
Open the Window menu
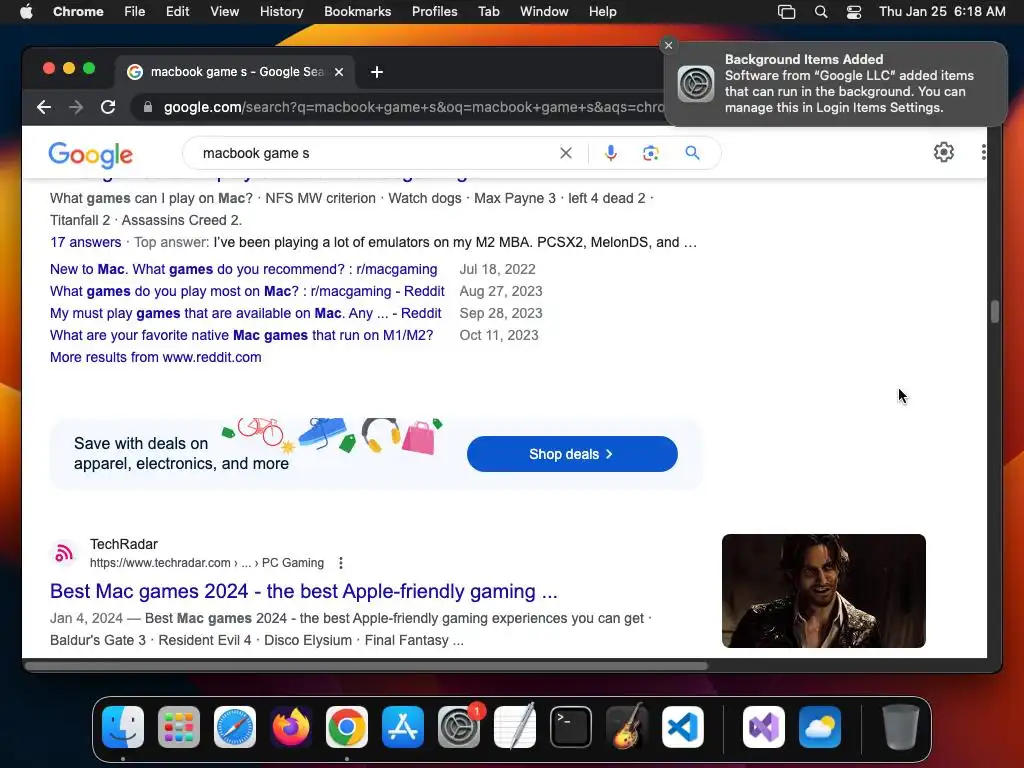pos(544,12)
